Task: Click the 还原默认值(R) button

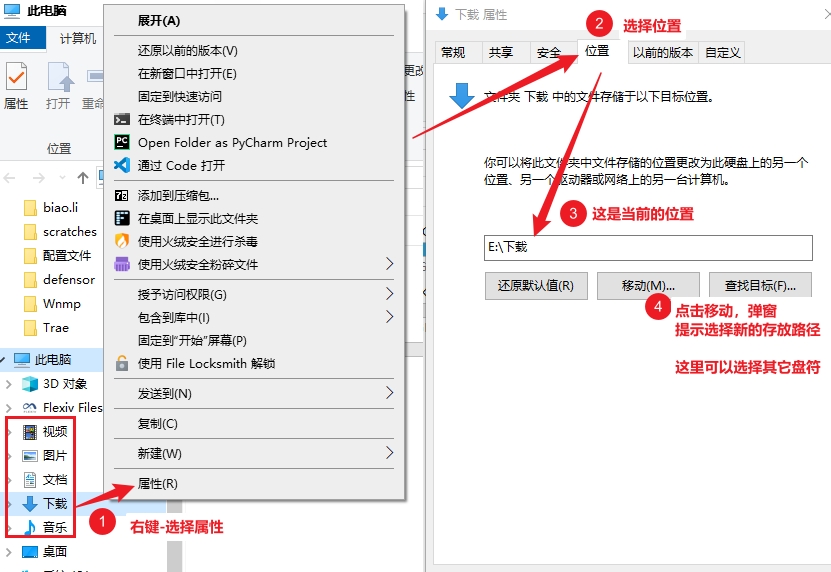Action: click(536, 286)
